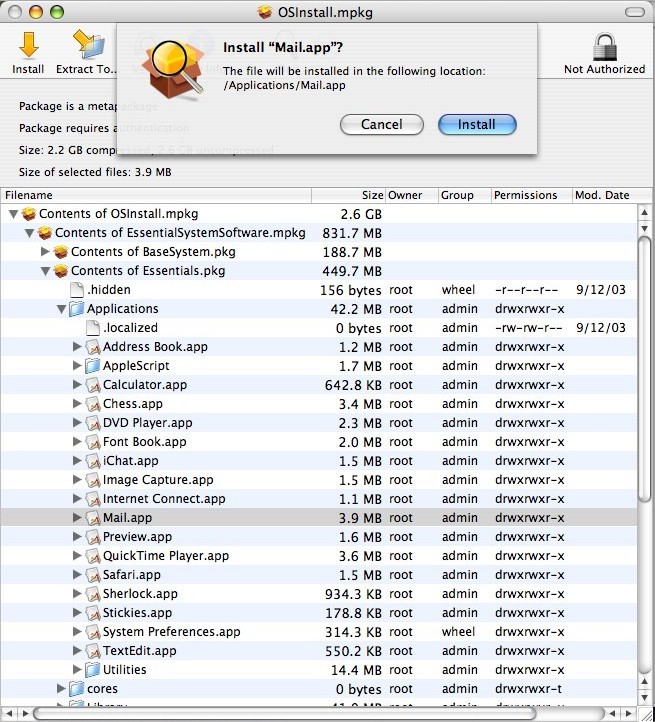Select the TextEdit.app filename

[140, 651]
